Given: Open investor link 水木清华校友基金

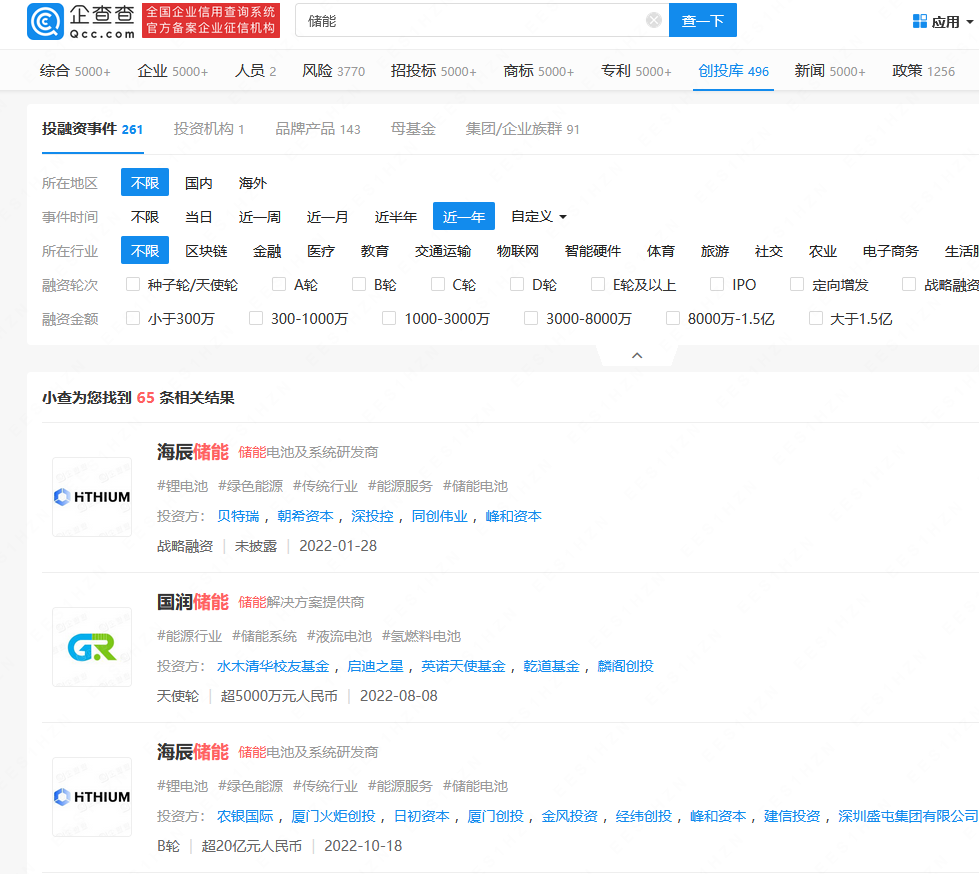Looking at the screenshot, I should point(273,666).
